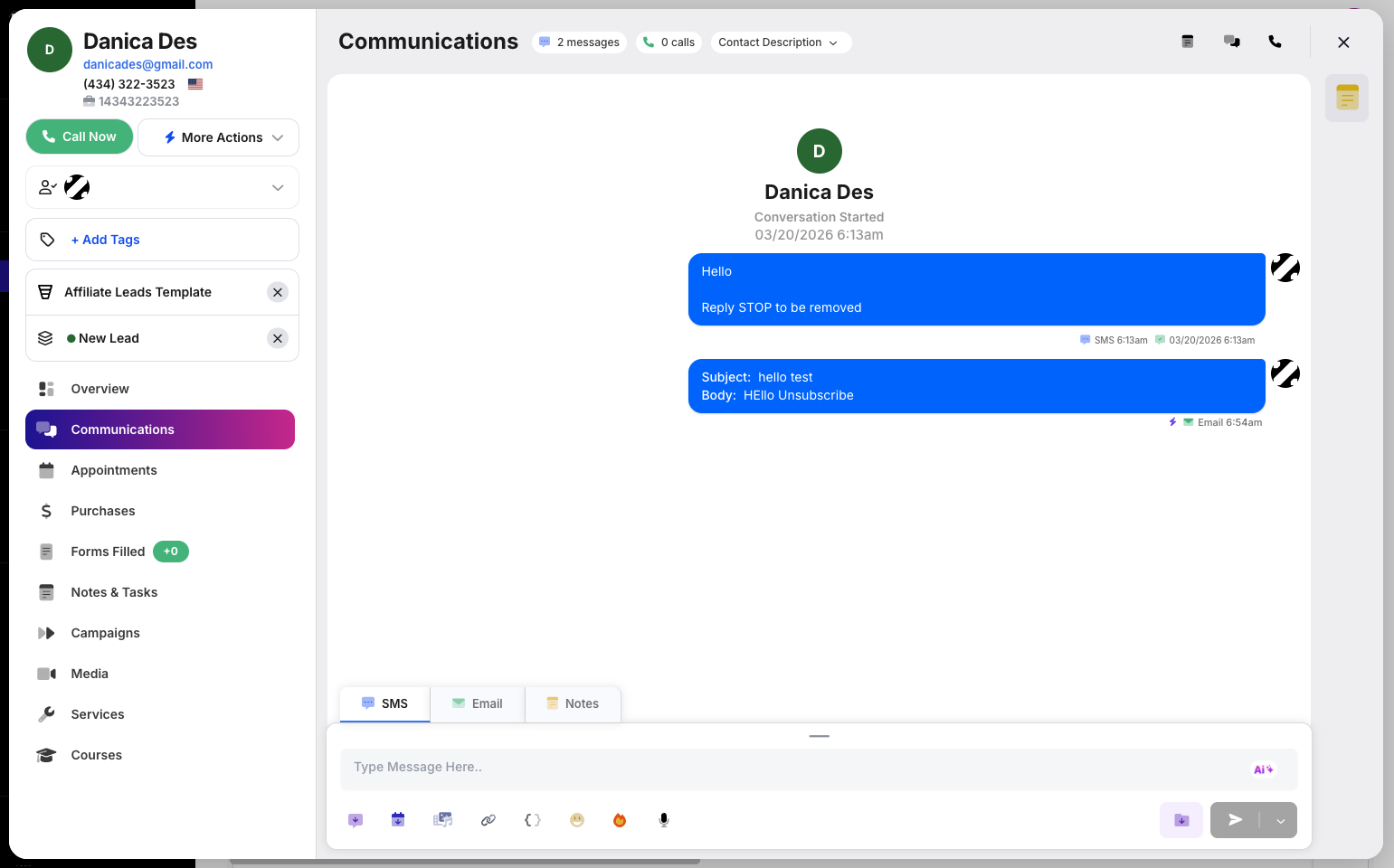
Task: Remove the New Lead stage
Action: point(278,338)
